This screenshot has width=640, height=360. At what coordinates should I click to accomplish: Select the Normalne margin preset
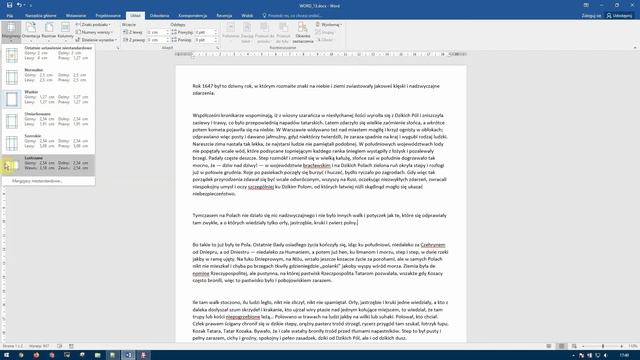tap(49, 76)
